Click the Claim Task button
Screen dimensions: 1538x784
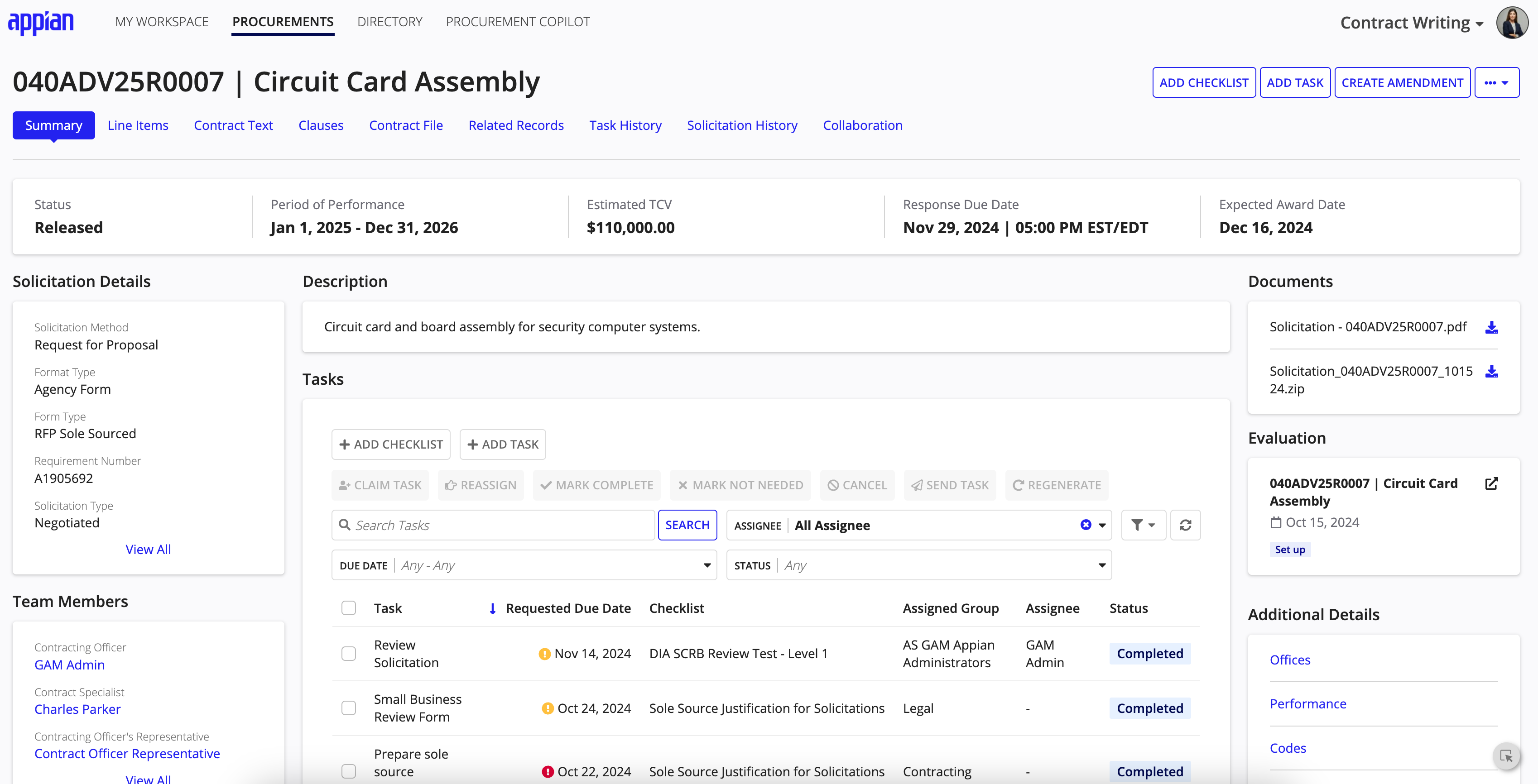[380, 485]
